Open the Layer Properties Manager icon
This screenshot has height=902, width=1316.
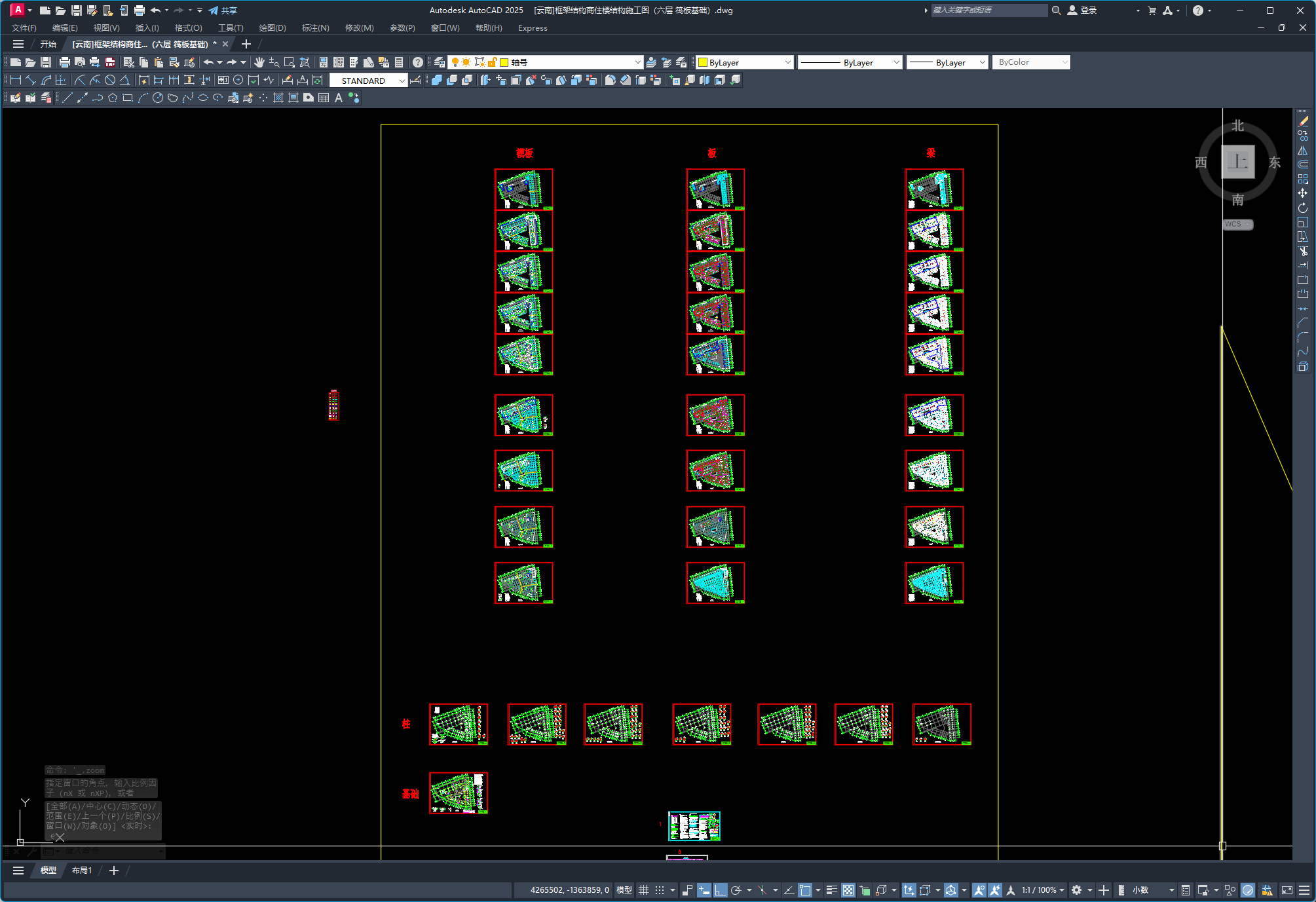click(440, 62)
